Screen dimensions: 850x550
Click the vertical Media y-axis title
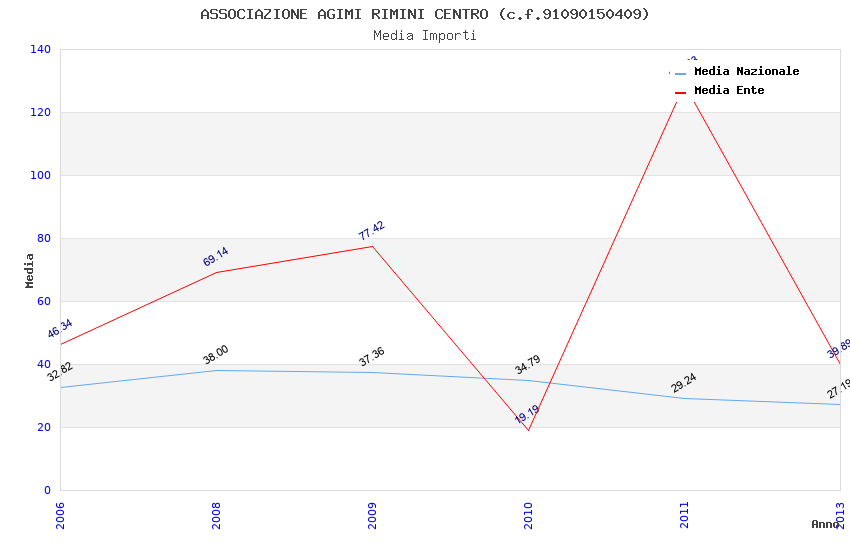click(x=30, y=270)
